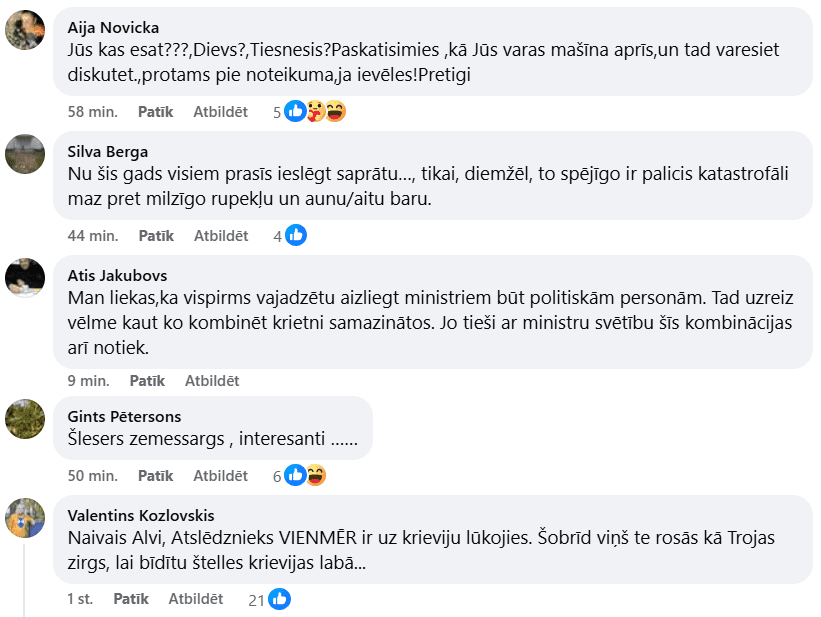Reply to Valentins Kozlovskis' comment

pos(196,599)
